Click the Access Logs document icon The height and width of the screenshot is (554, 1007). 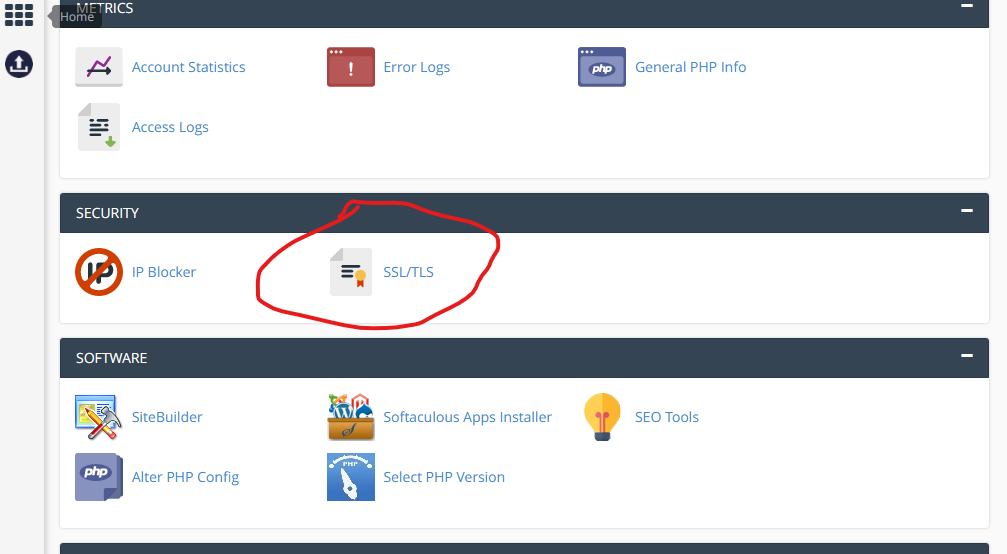(99, 127)
